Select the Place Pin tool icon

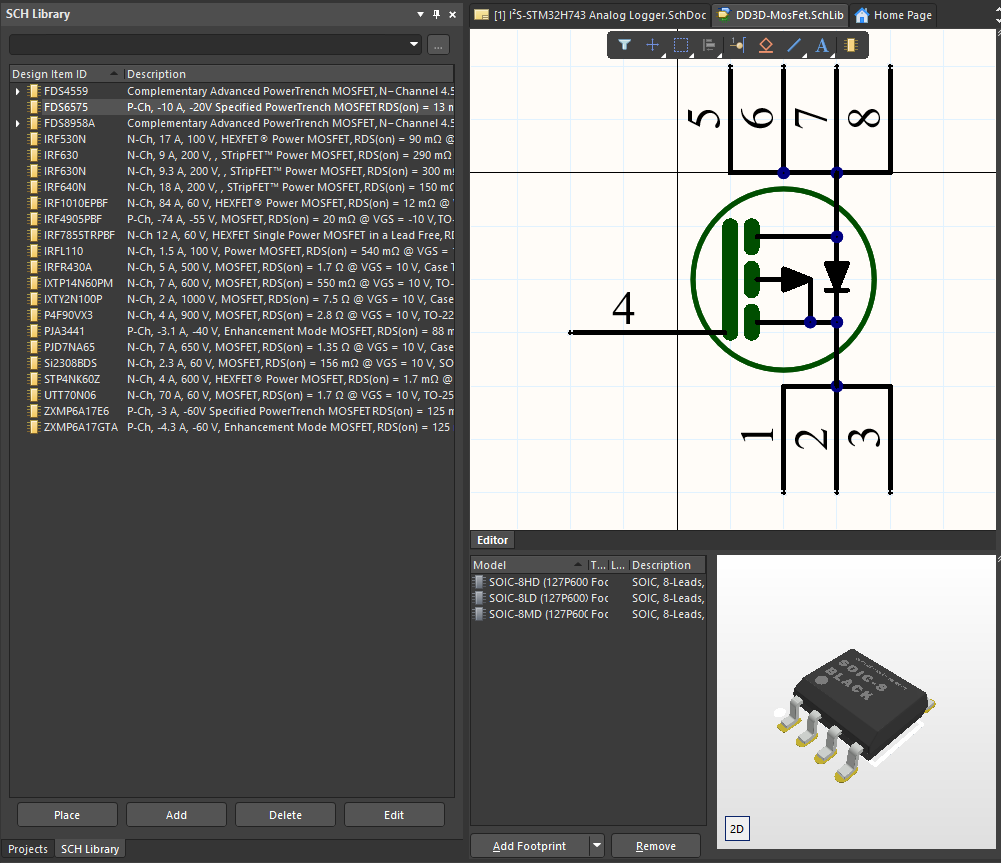[738, 45]
